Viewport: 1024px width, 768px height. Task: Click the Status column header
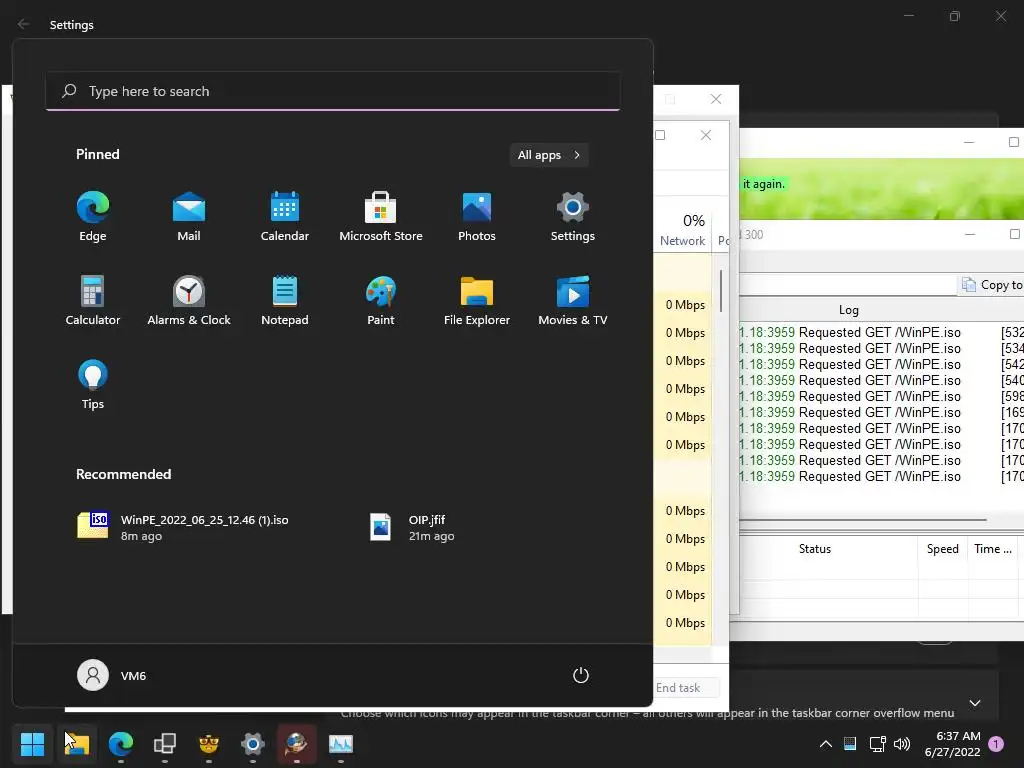(x=814, y=549)
